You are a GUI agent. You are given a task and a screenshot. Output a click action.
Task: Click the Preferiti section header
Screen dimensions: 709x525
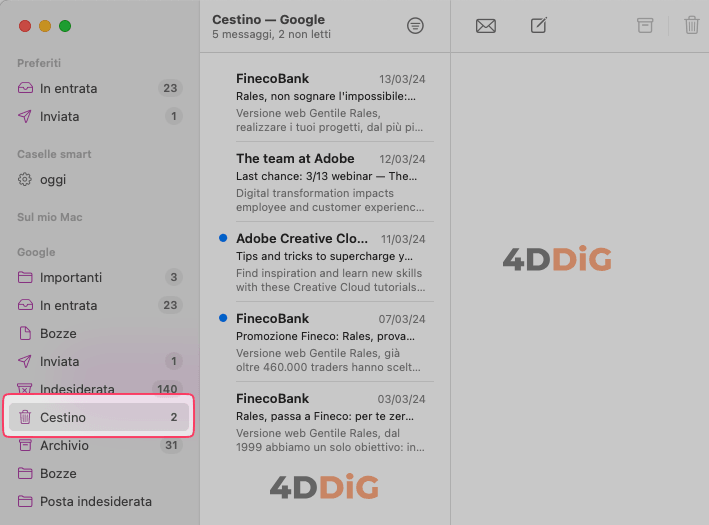pyautogui.click(x=39, y=63)
